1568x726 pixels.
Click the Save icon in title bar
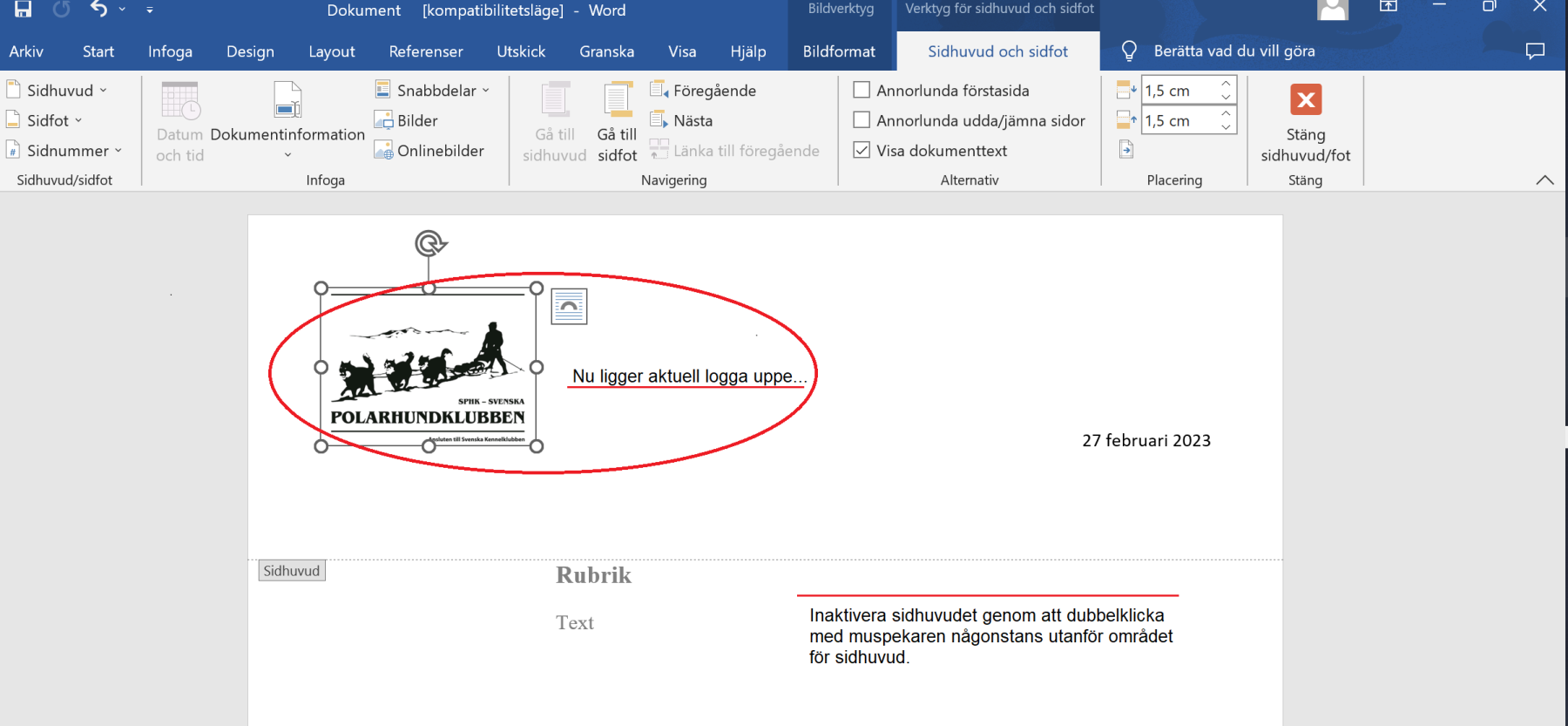(x=24, y=10)
